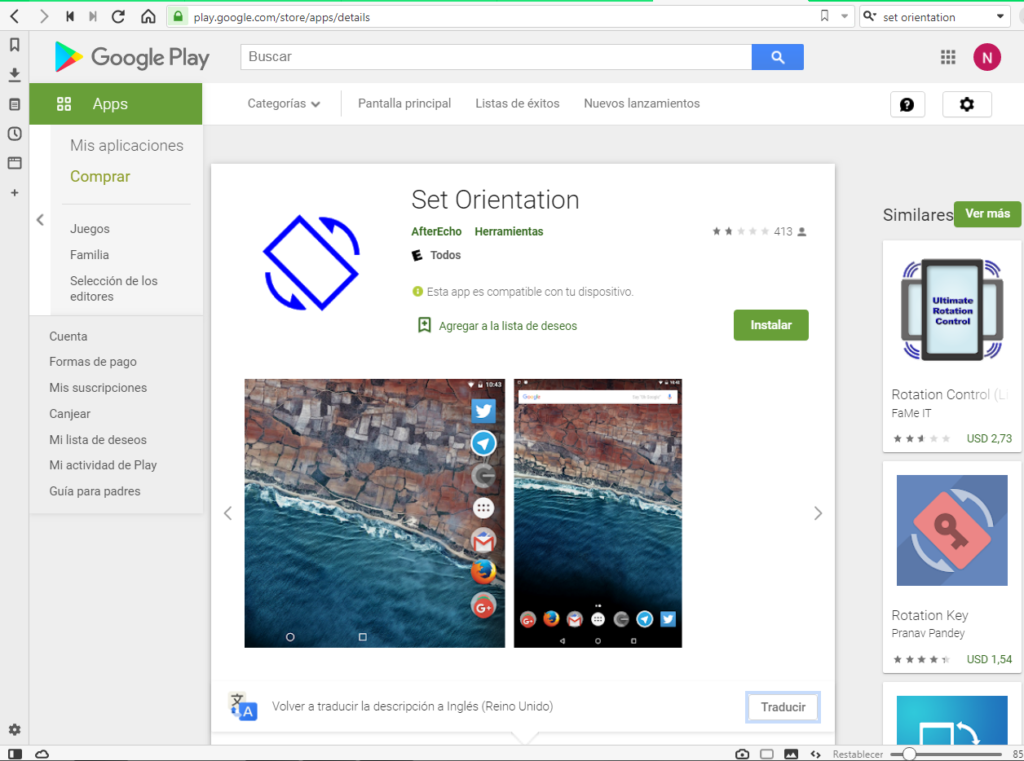Image resolution: width=1024 pixels, height=761 pixels.
Task: Click the user avatar N
Action: pyautogui.click(x=986, y=57)
